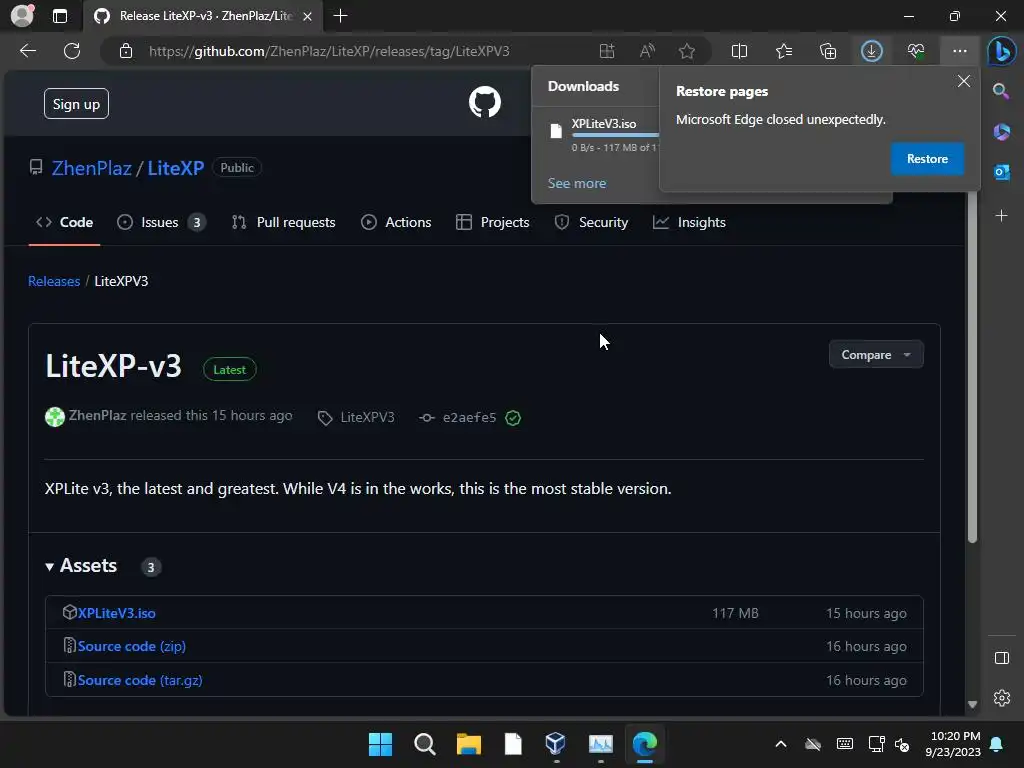Open Outlook sidebar icon
The width and height of the screenshot is (1024, 768).
click(x=1001, y=172)
